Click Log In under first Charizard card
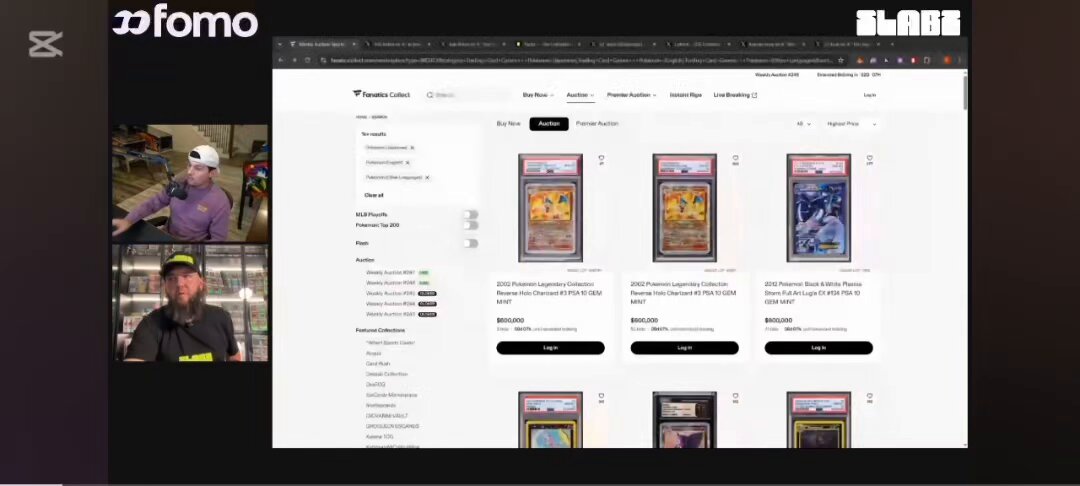The image size is (1080, 486). coord(550,348)
